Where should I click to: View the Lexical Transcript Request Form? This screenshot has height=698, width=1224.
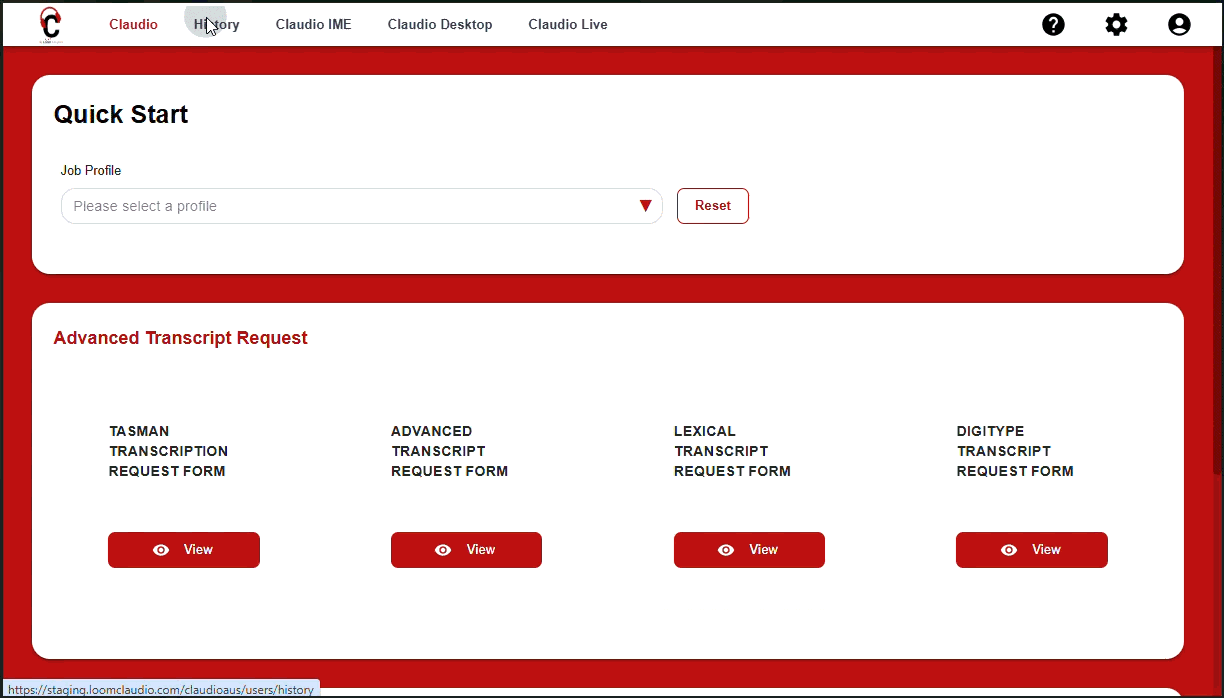coord(749,550)
